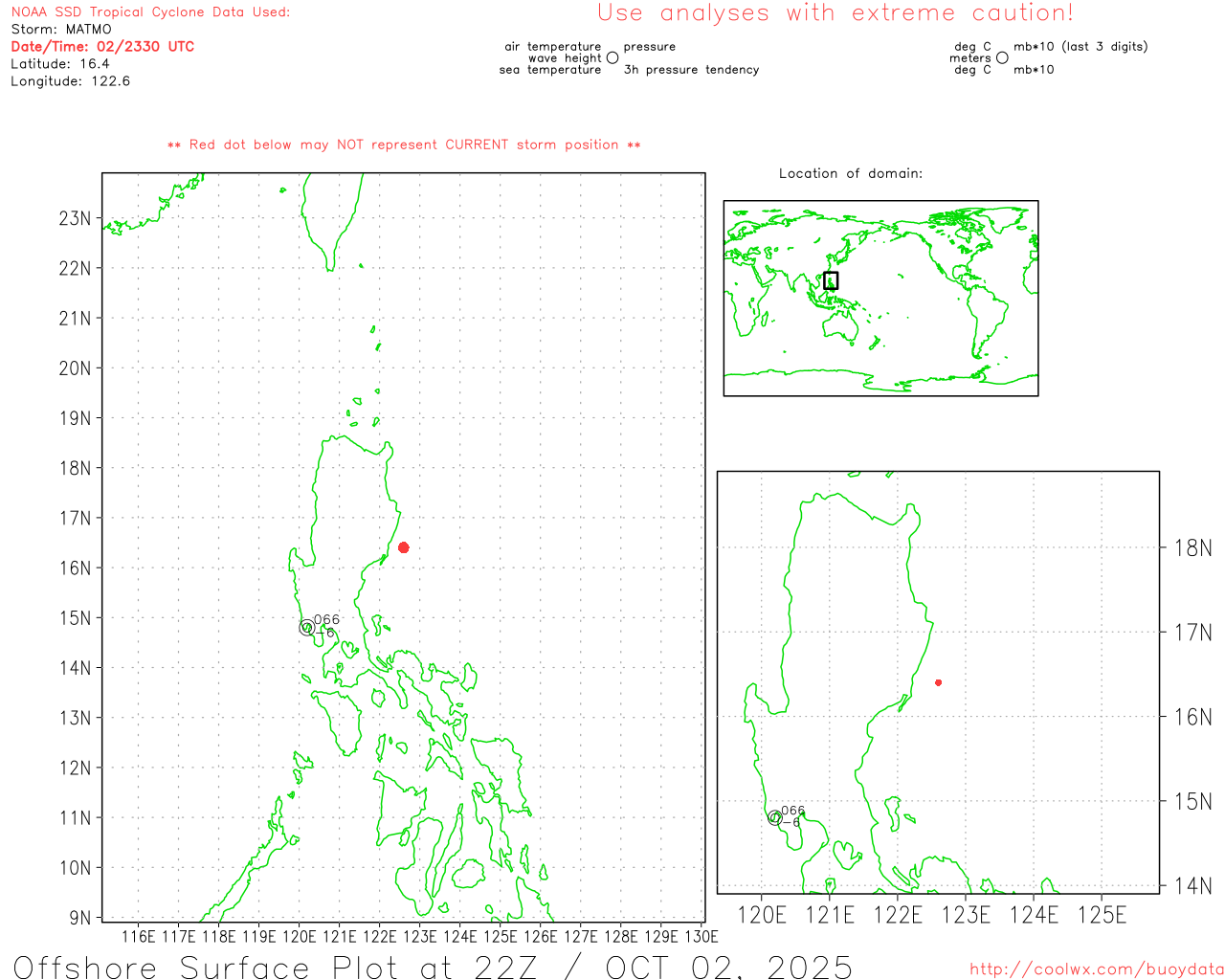The height and width of the screenshot is (980, 1225).
Task: Click the 130E longitude label on main map
Action: (702, 936)
